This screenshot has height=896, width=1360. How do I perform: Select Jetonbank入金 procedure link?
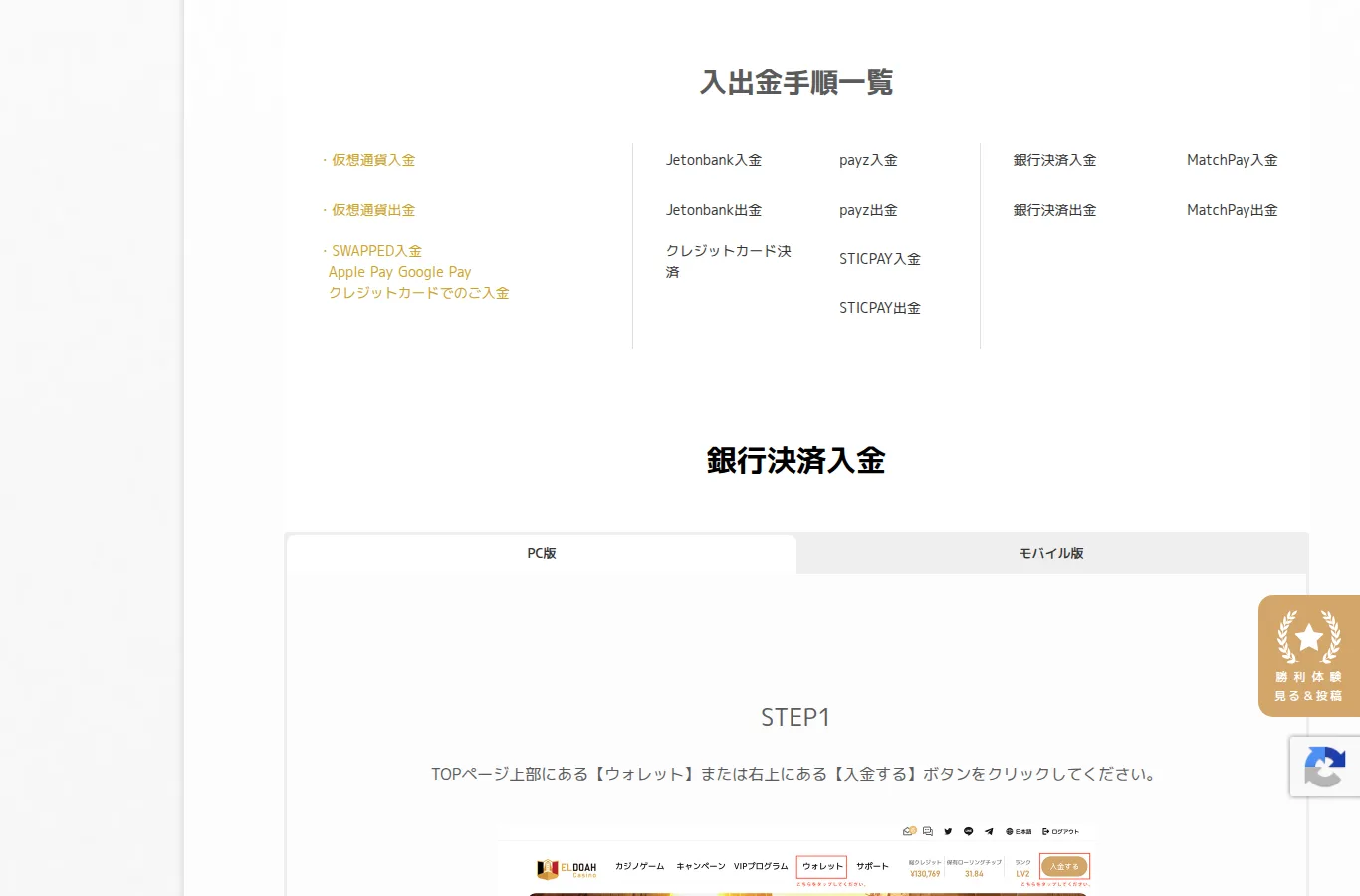tap(714, 160)
